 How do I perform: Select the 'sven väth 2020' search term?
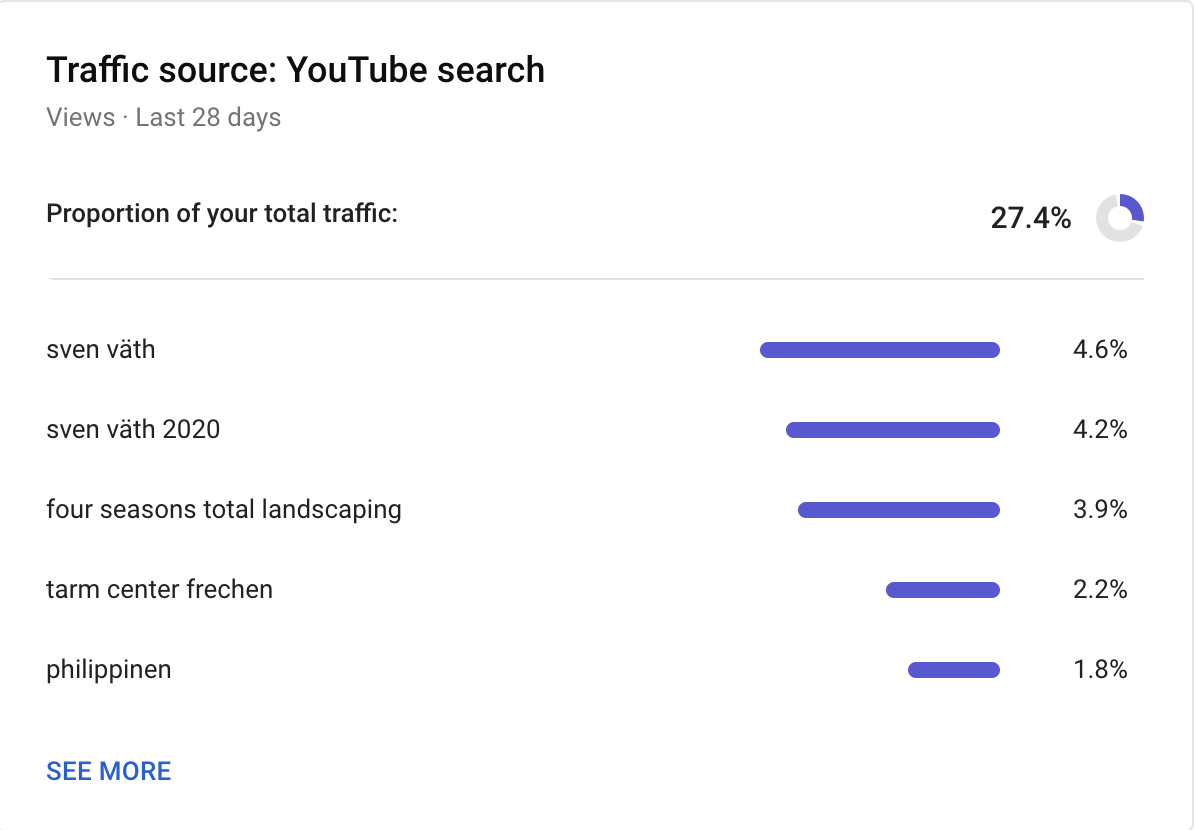pyautogui.click(x=133, y=430)
